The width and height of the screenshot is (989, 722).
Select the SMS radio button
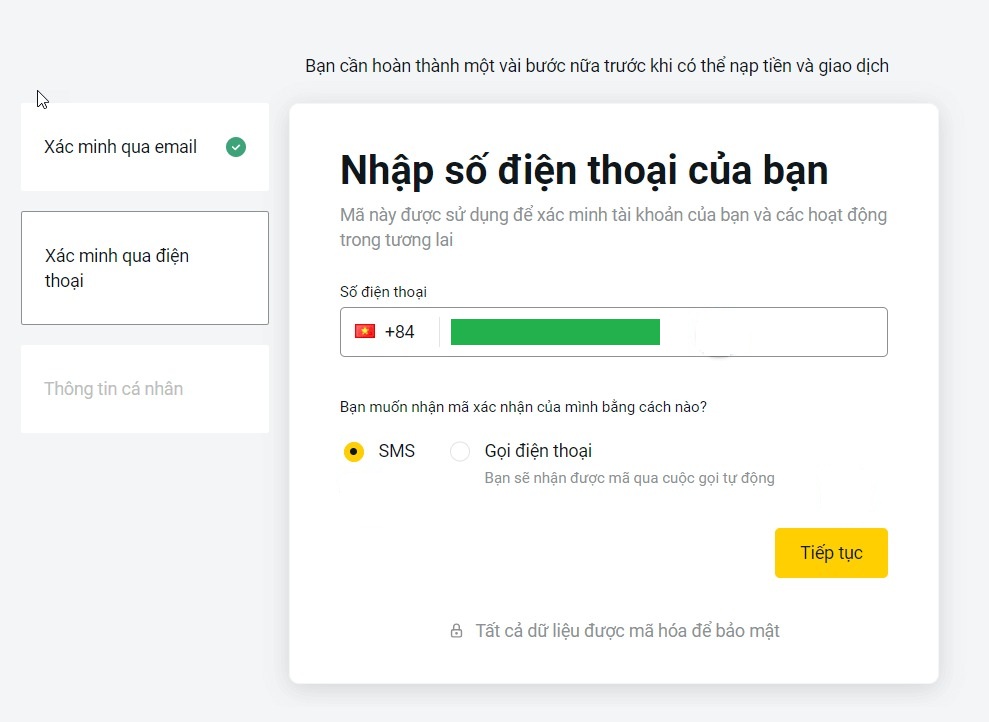click(x=354, y=452)
